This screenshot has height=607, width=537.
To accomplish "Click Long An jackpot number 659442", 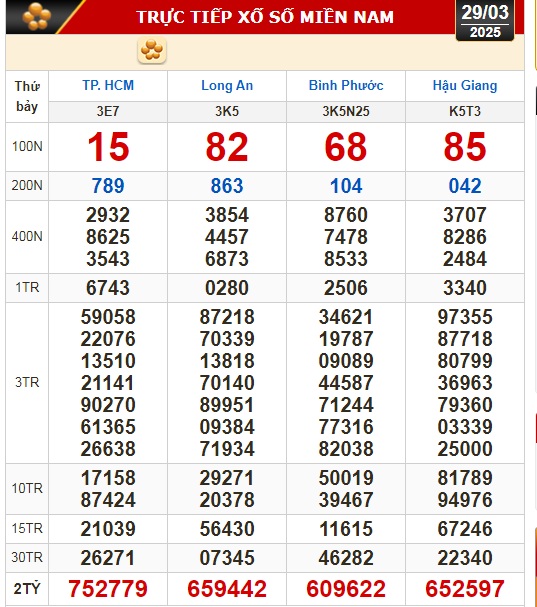I will 227,589.
